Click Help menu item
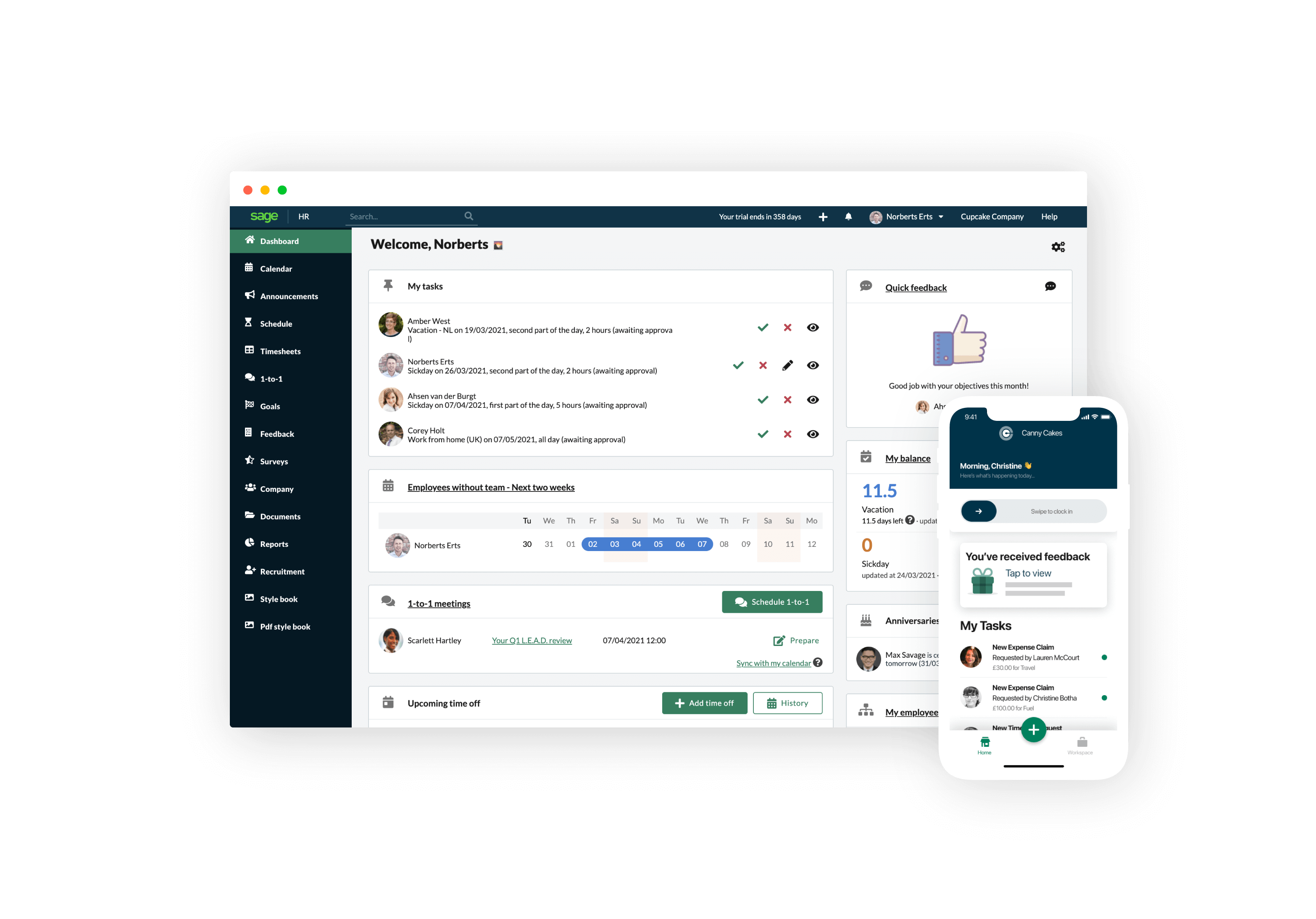This screenshot has height=919, width=1316. (1050, 216)
